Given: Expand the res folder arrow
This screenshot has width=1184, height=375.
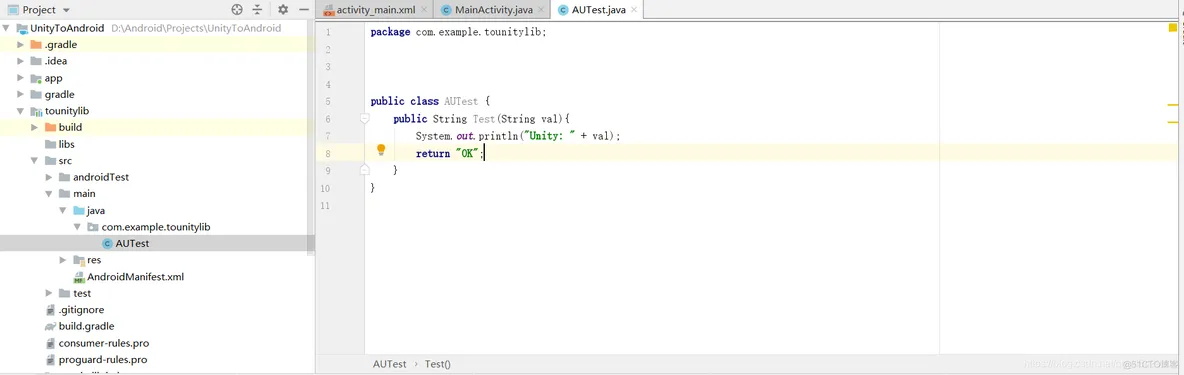Looking at the screenshot, I should (63, 260).
